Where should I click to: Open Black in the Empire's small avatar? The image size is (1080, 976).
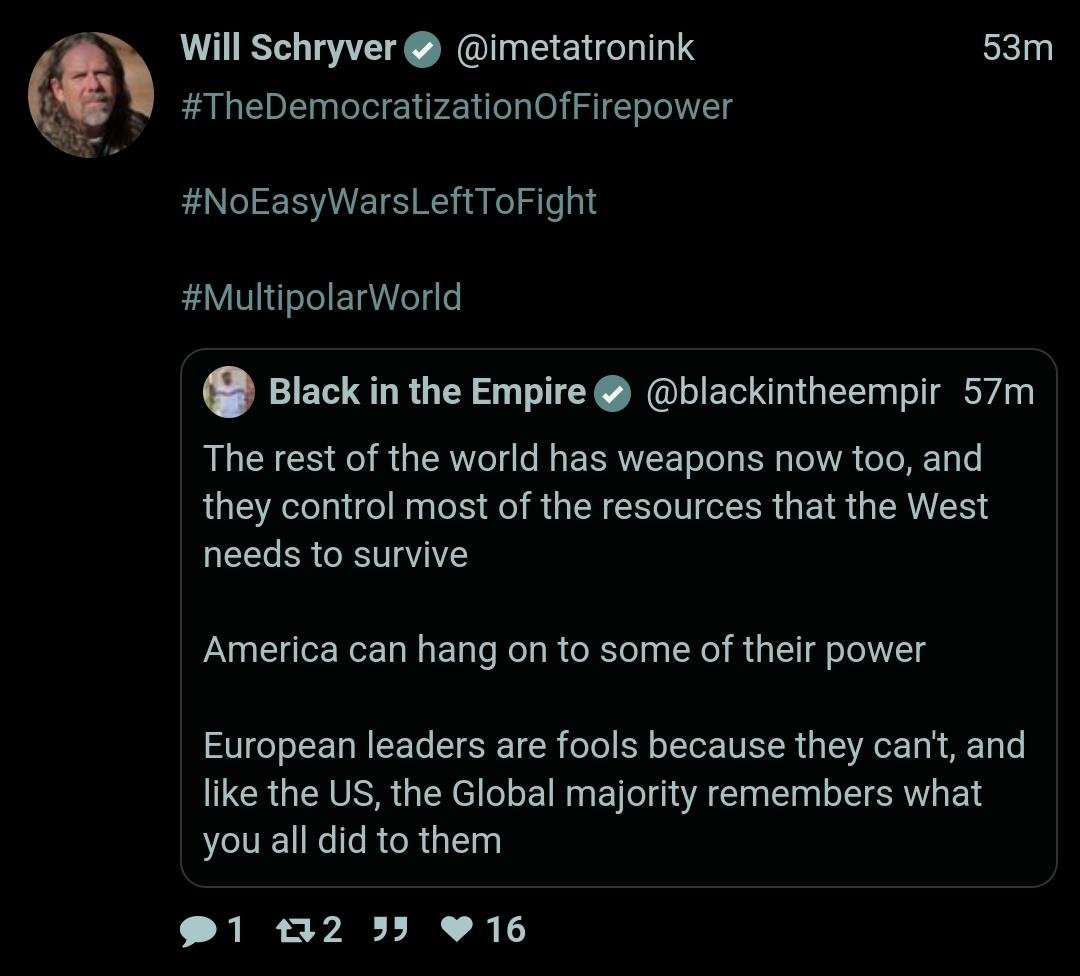coord(229,392)
